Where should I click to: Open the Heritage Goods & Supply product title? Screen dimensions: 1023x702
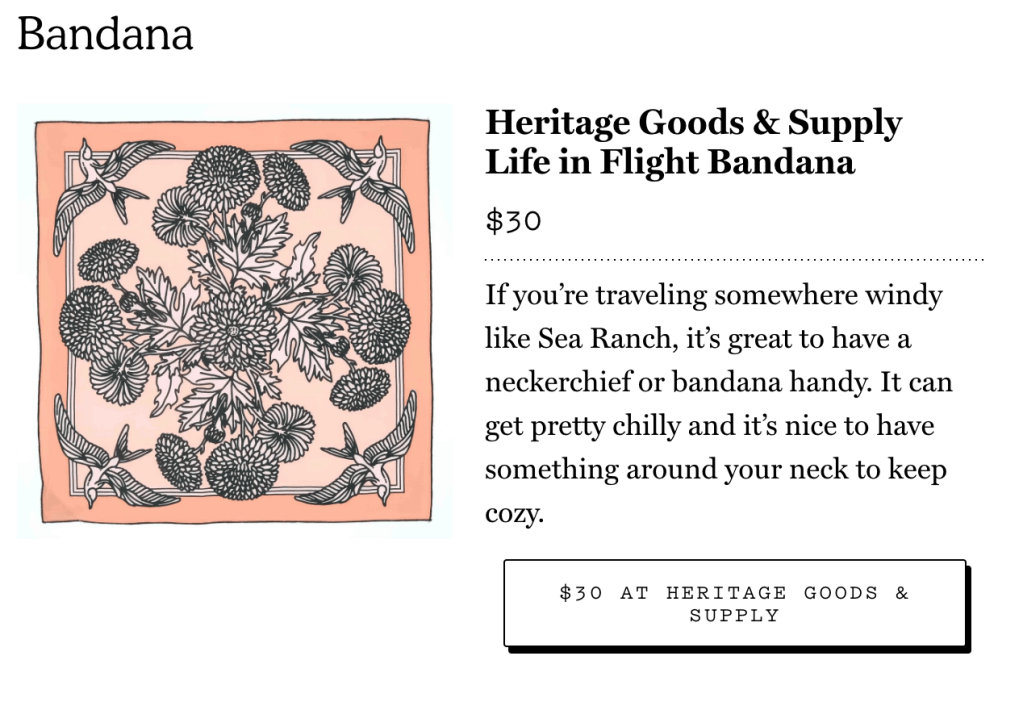[x=693, y=124]
